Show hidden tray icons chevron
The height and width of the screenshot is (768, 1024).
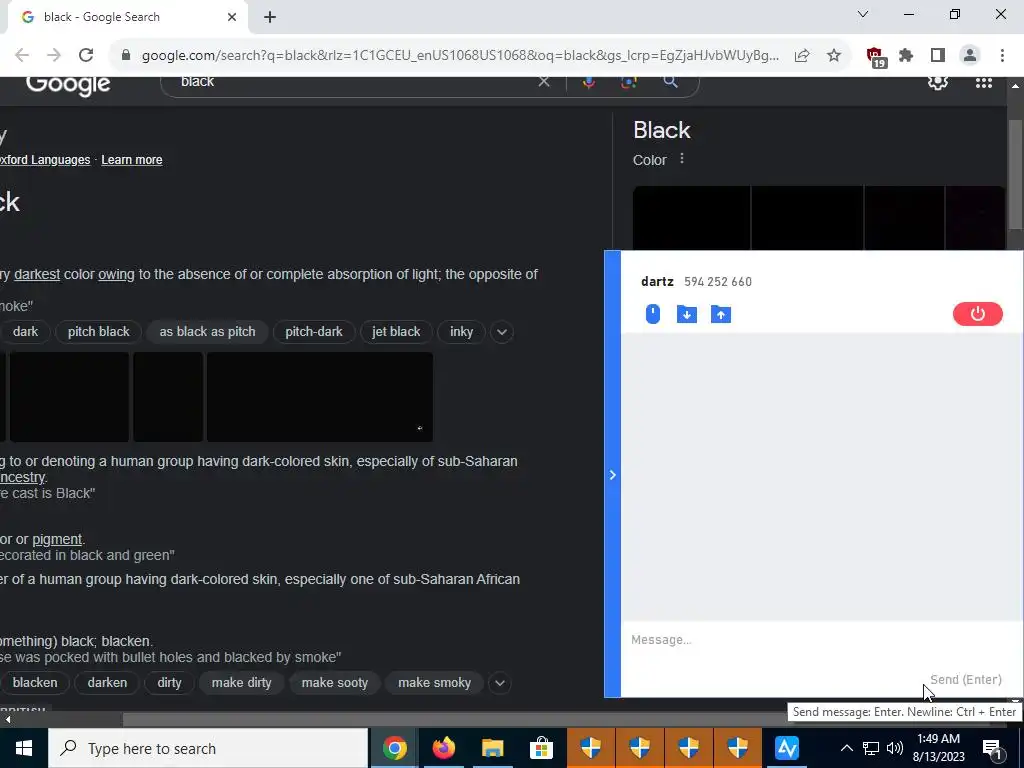[x=846, y=748]
